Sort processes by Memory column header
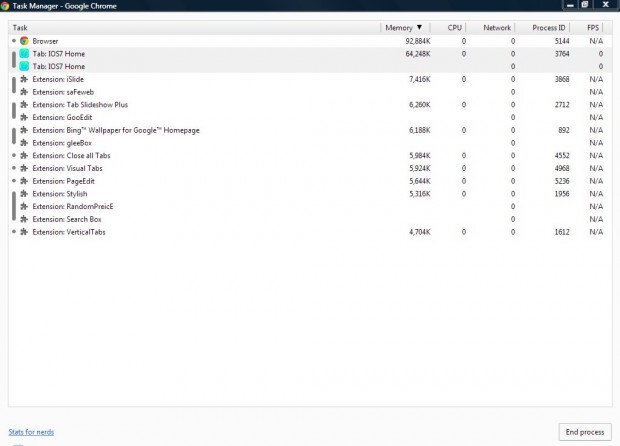The height and width of the screenshot is (446, 620). pos(405,28)
